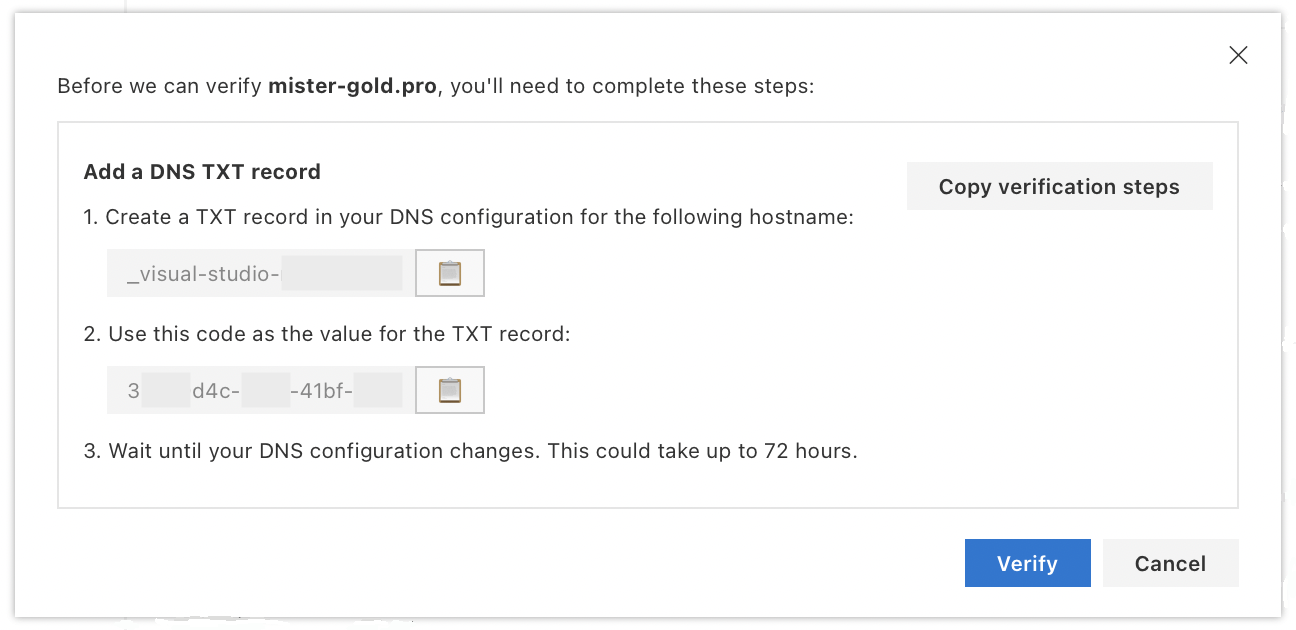The height and width of the screenshot is (630, 1296).
Task: Click the Add a DNS TXT record heading
Action: tap(201, 171)
